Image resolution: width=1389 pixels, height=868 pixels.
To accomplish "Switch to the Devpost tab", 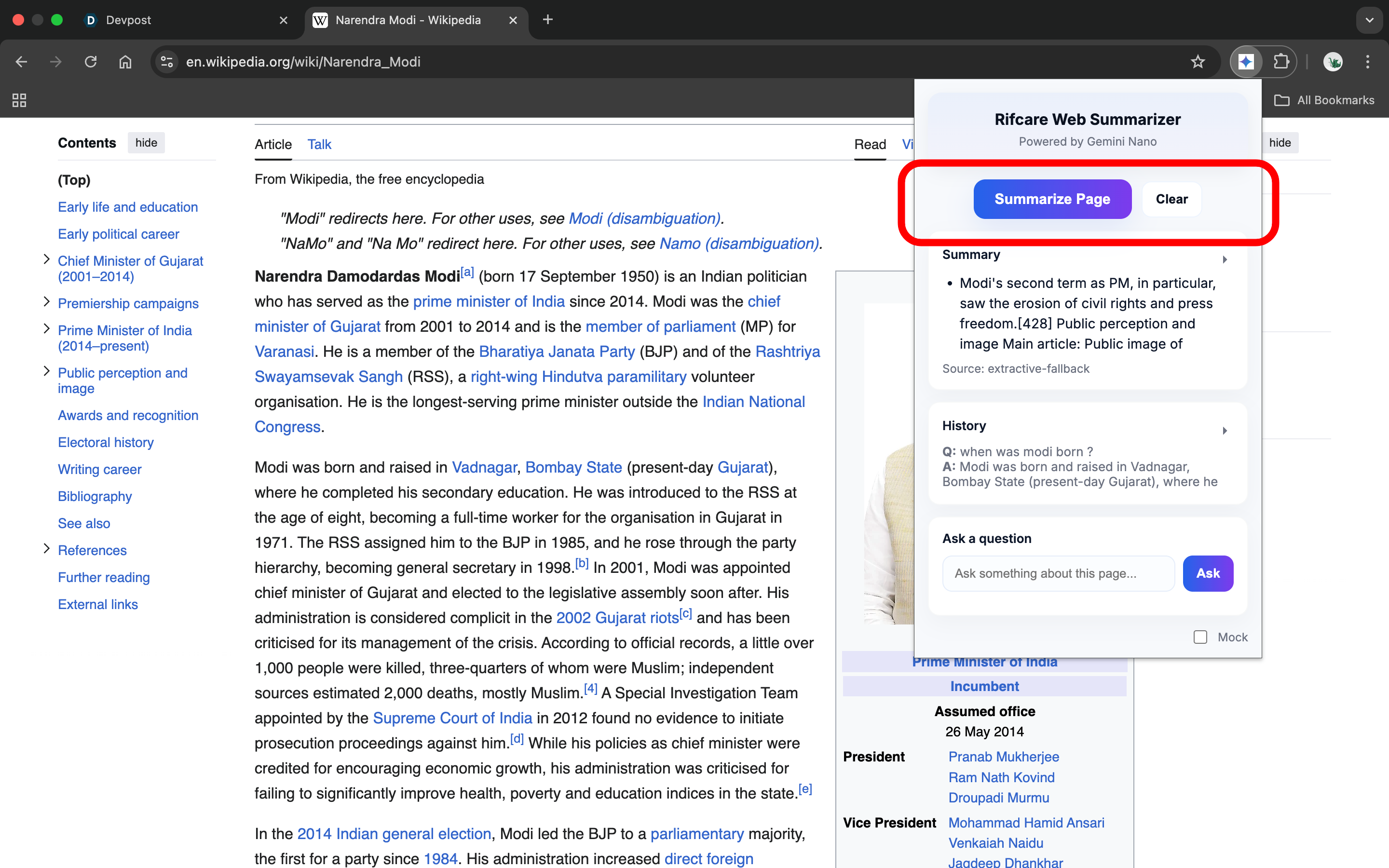I will tap(129, 20).
